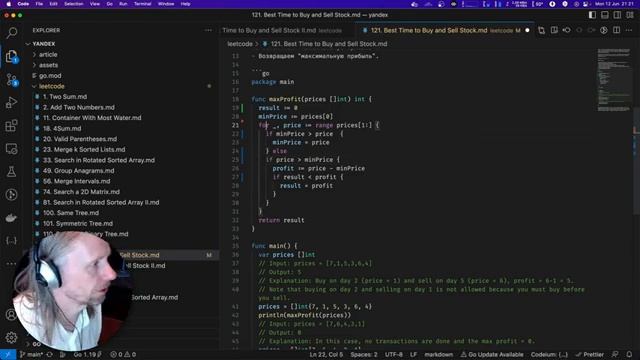Open the errors and warnings counter
Viewport: 640px width, 360px height.
(123, 354)
